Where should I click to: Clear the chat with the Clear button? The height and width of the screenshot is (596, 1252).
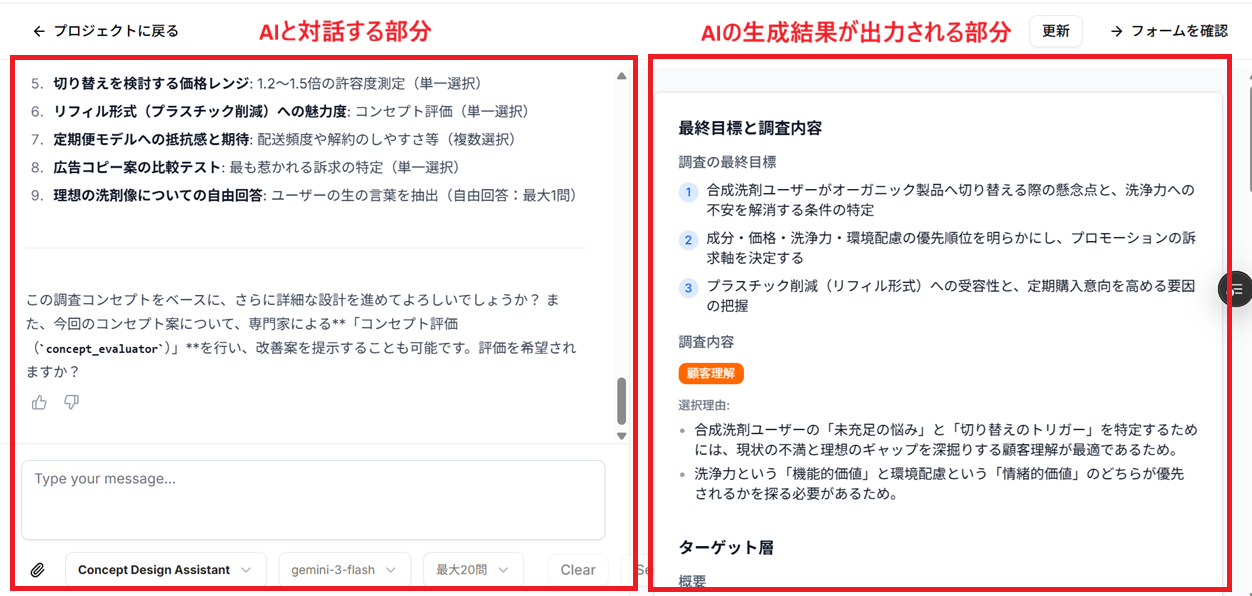coord(578,570)
